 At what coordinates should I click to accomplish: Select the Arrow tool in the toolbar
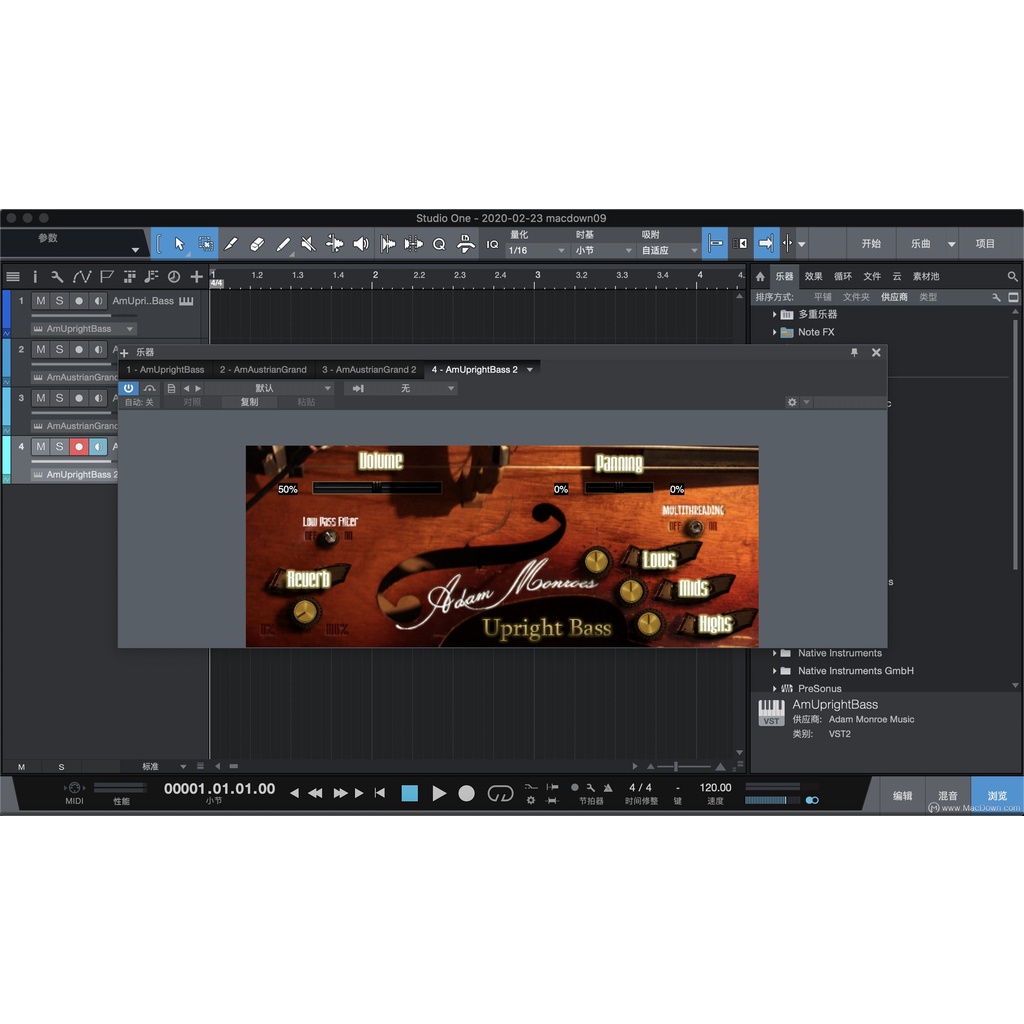180,244
